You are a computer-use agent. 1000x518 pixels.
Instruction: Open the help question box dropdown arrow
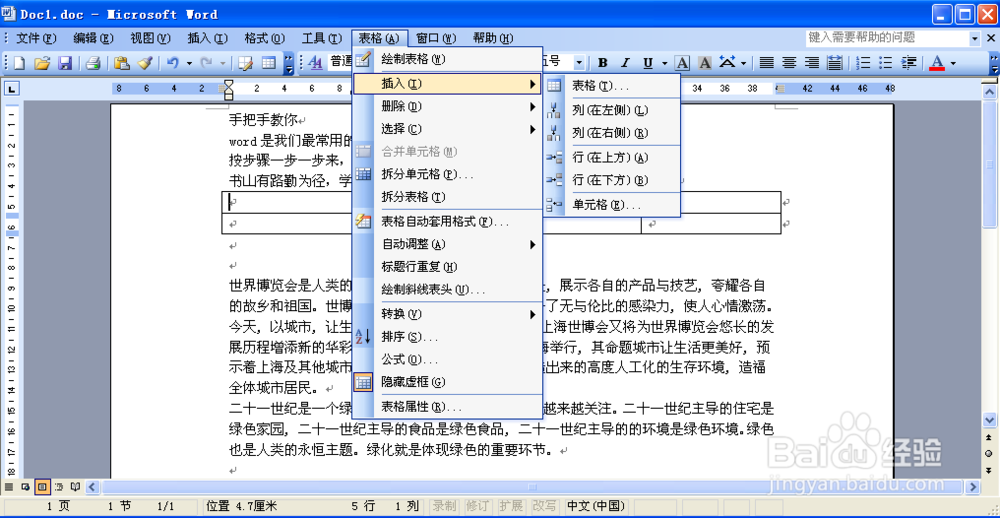pos(974,38)
